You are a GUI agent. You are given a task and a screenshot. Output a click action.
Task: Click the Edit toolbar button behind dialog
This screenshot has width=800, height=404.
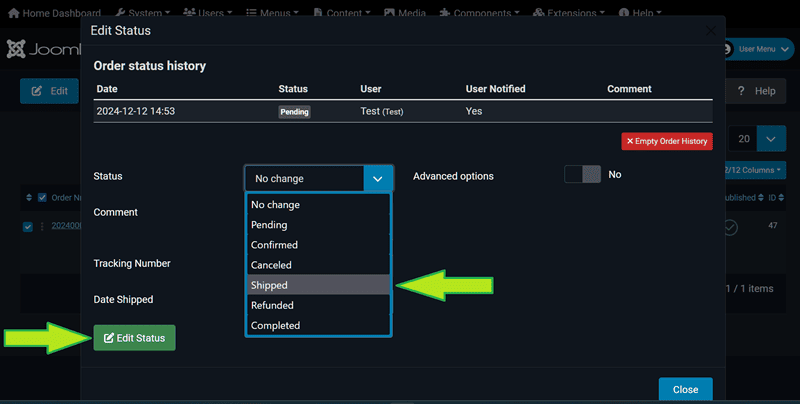[x=49, y=91]
